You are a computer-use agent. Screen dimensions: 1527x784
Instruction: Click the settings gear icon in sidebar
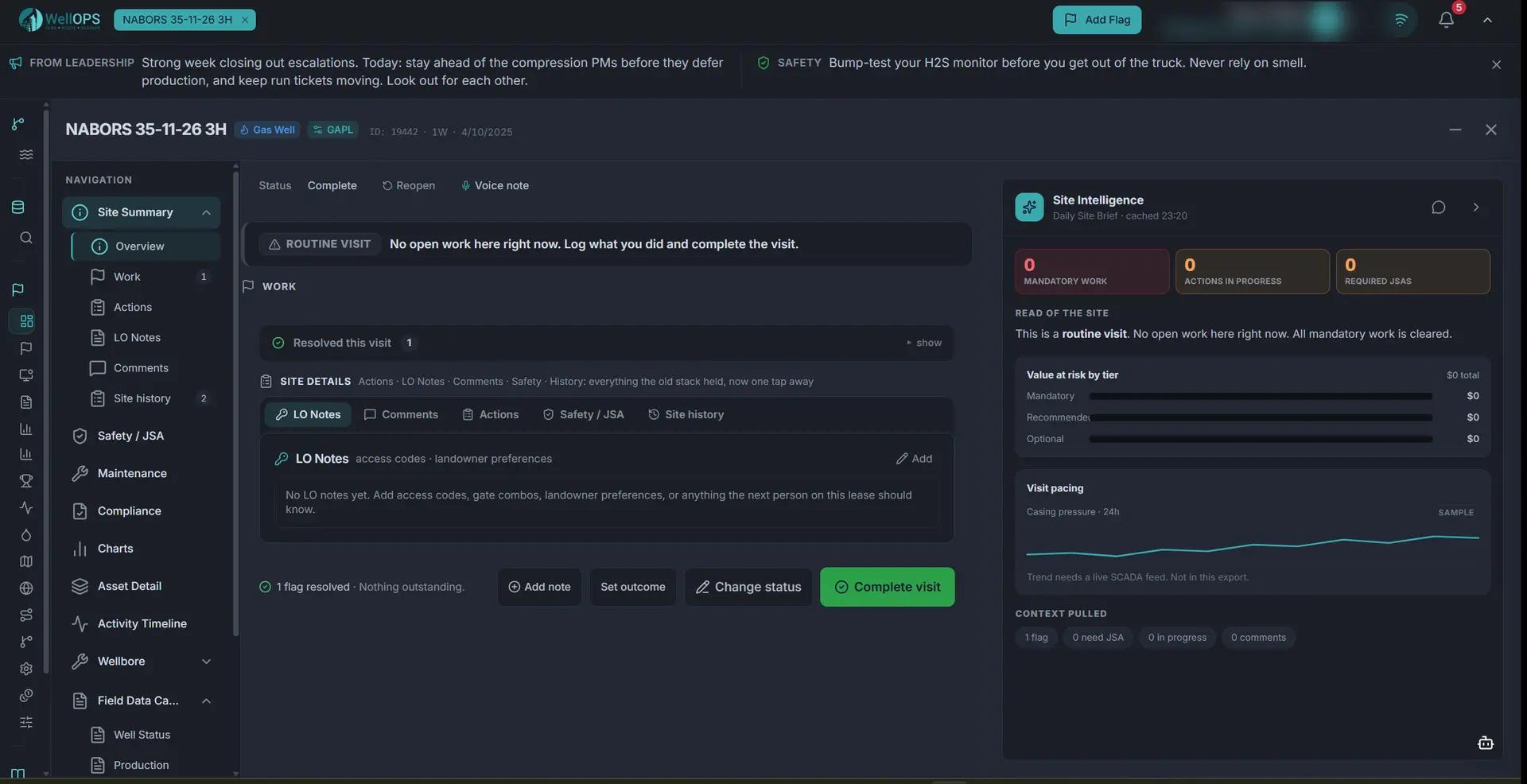(x=25, y=669)
